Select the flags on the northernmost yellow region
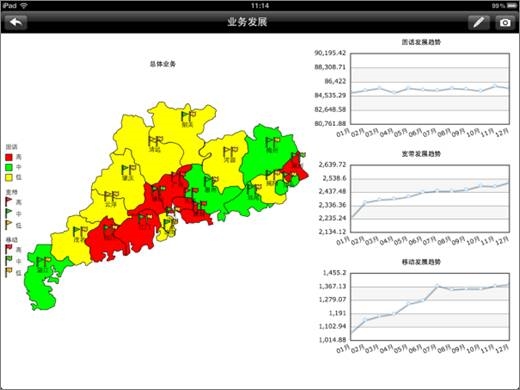This screenshot has height=390, width=520. click(188, 116)
